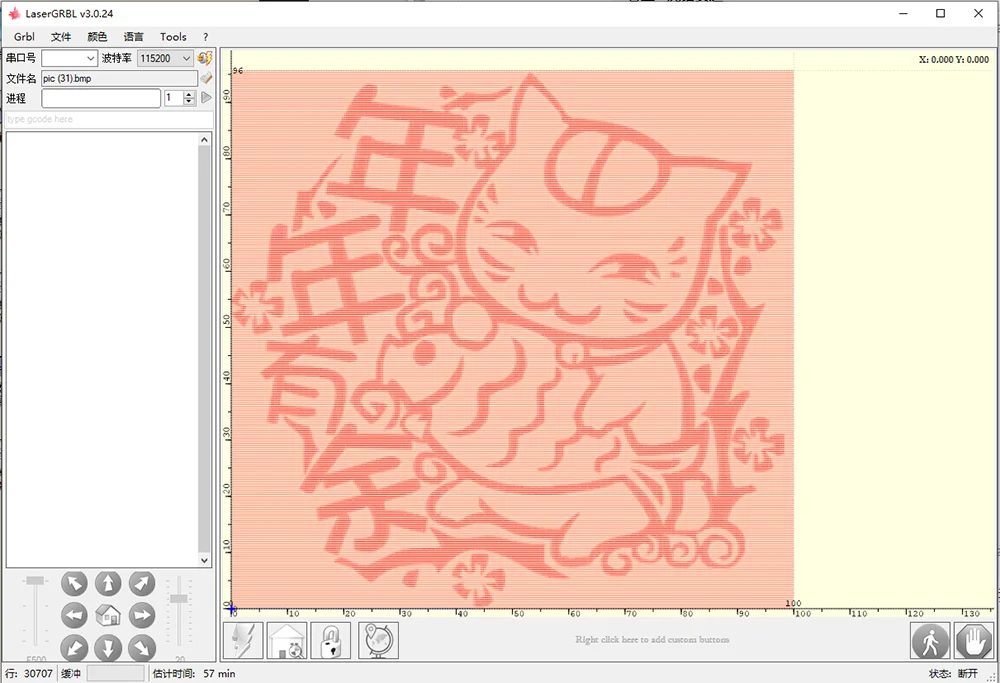Click the log scrollbar down arrow
Image resolution: width=1000 pixels, height=683 pixels.
point(204,560)
